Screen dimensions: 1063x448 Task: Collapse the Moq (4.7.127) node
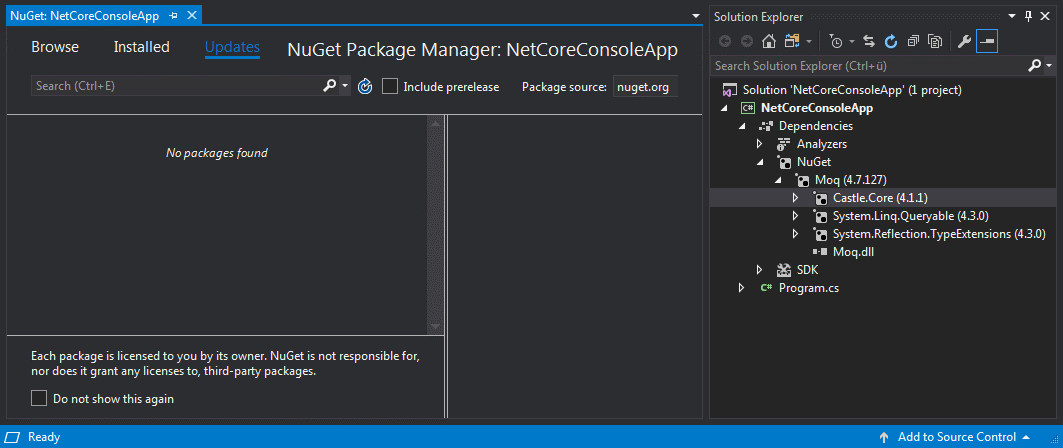pos(778,180)
